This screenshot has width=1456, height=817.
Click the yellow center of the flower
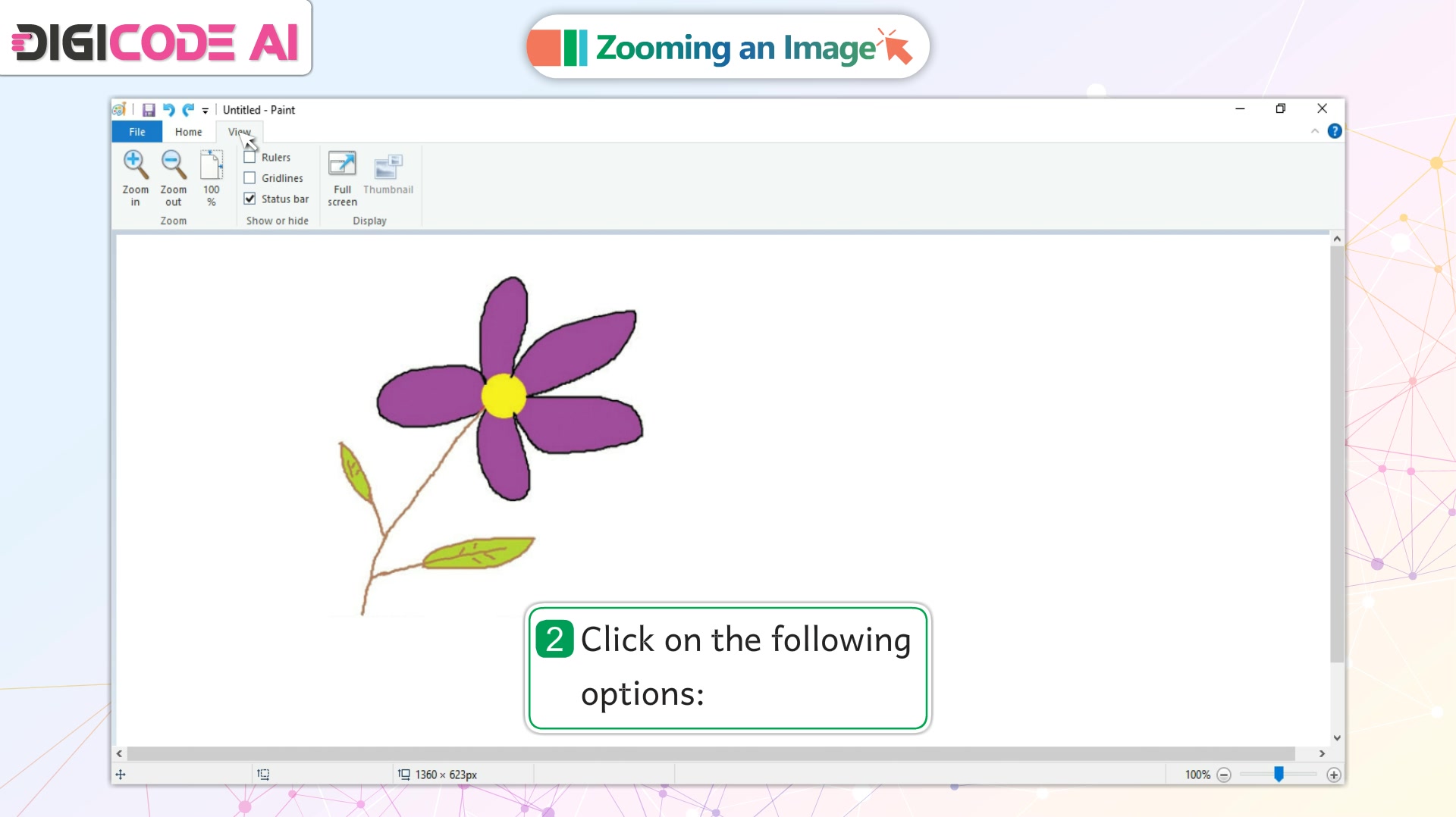(504, 396)
